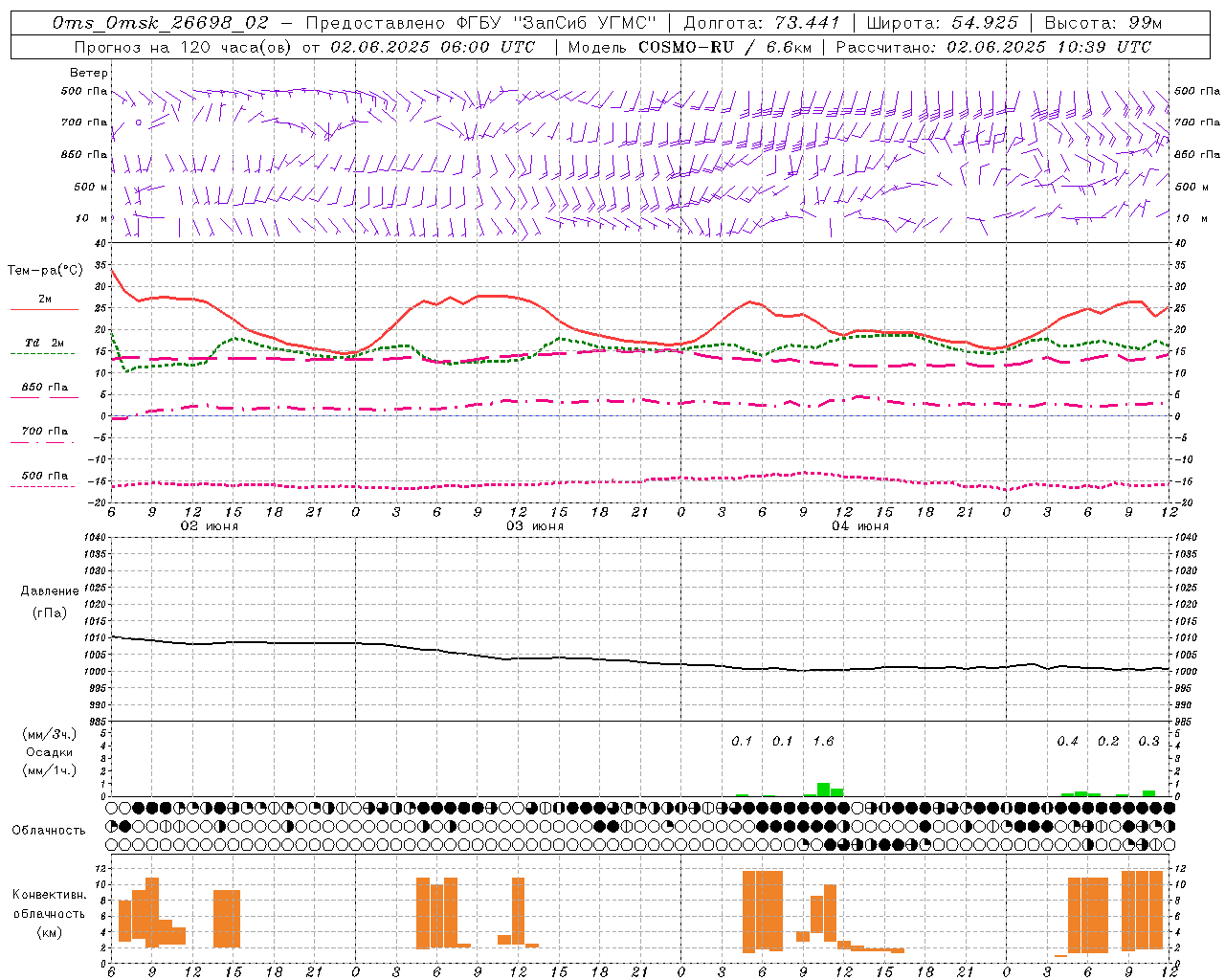Viewport: 1225px width, 980px height.
Task: Select the data provider text ФГБУ "ЗапСиб УГМС"
Action: point(556,22)
